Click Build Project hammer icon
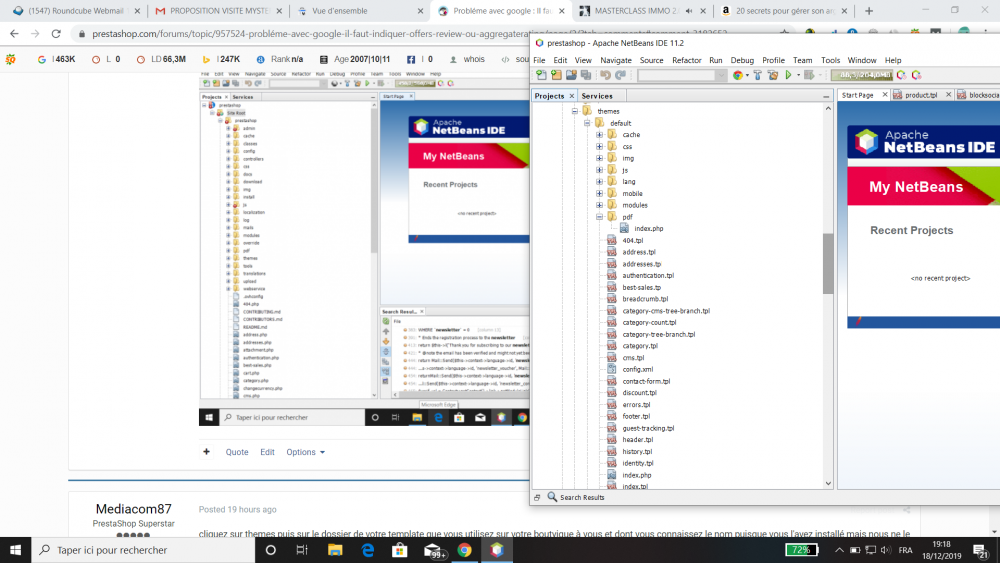Viewport: 1000px width, 563px height. click(x=758, y=75)
